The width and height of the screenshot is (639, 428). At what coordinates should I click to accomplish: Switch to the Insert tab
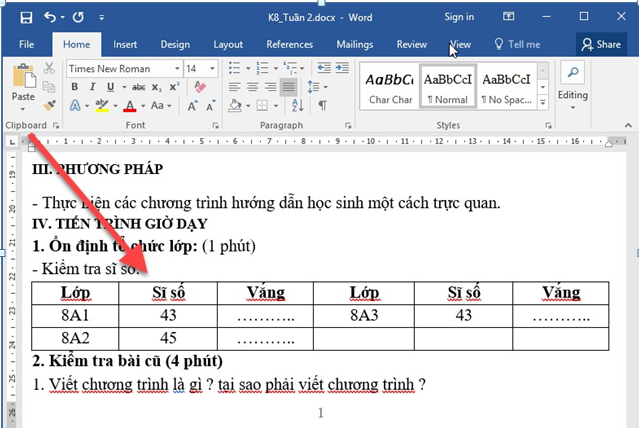[125, 44]
